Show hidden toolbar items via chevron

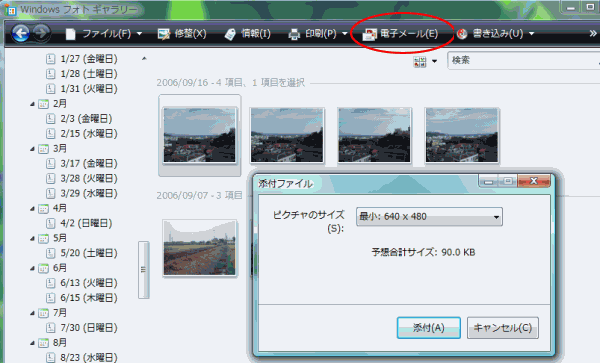coord(593,34)
